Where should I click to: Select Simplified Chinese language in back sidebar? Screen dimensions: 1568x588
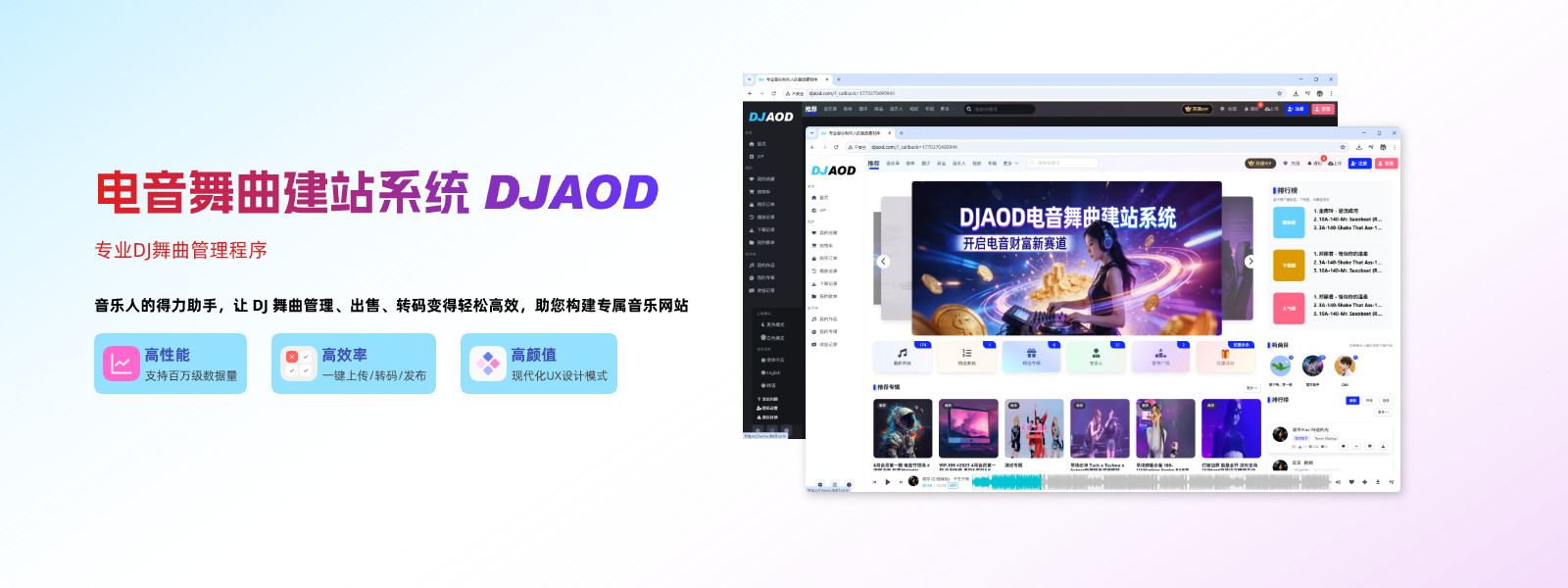[x=772, y=360]
